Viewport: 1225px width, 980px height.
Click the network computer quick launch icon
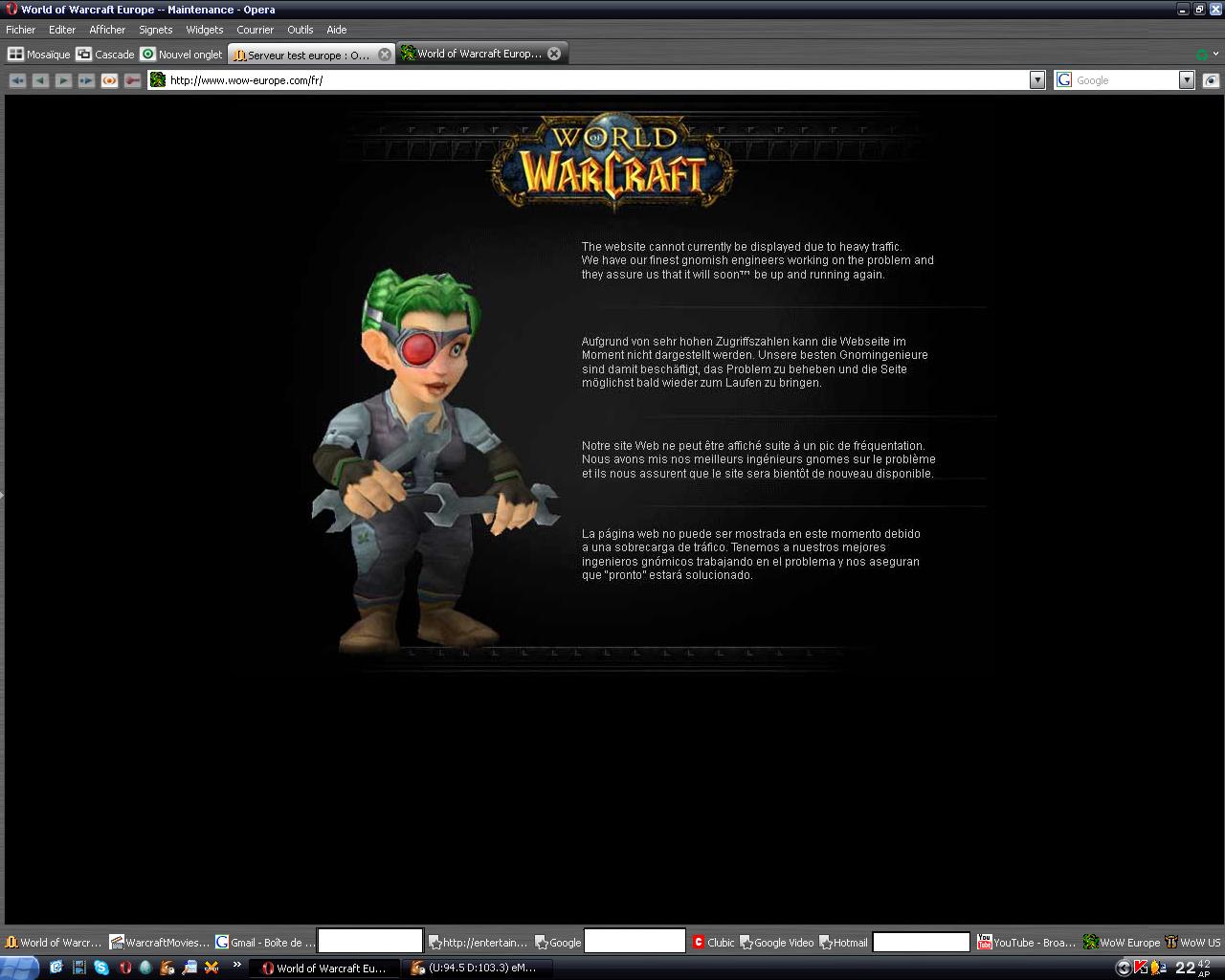189,968
